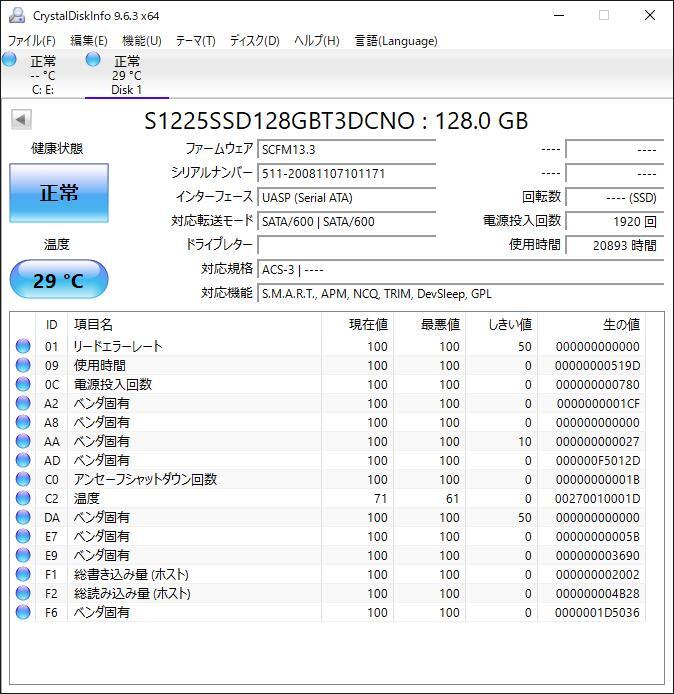The height and width of the screenshot is (694, 674).
Task: Click the status icon for row F6
Action: [x=23, y=613]
